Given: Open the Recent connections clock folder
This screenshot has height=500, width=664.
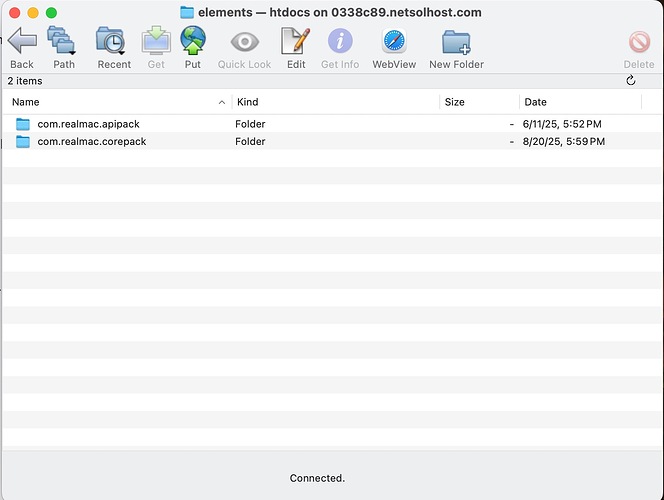Looking at the screenshot, I should click(x=111, y=41).
